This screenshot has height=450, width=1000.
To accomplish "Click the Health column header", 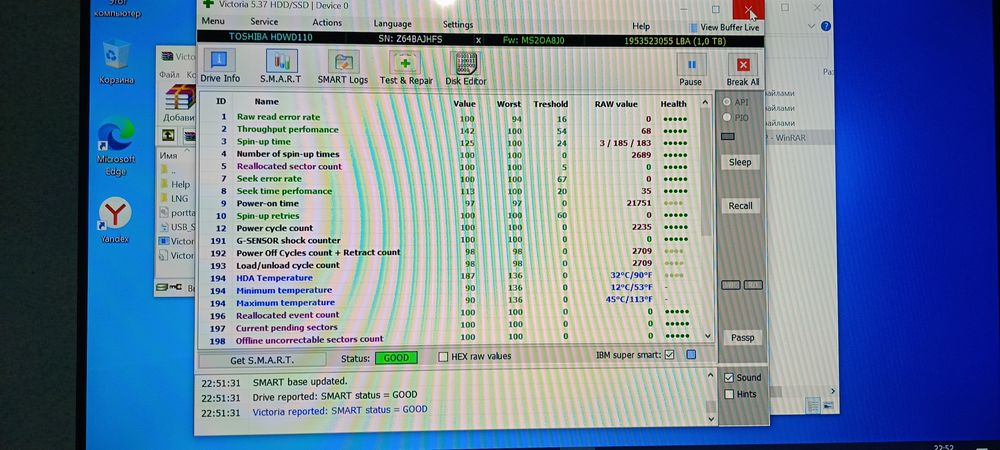I will [673, 104].
